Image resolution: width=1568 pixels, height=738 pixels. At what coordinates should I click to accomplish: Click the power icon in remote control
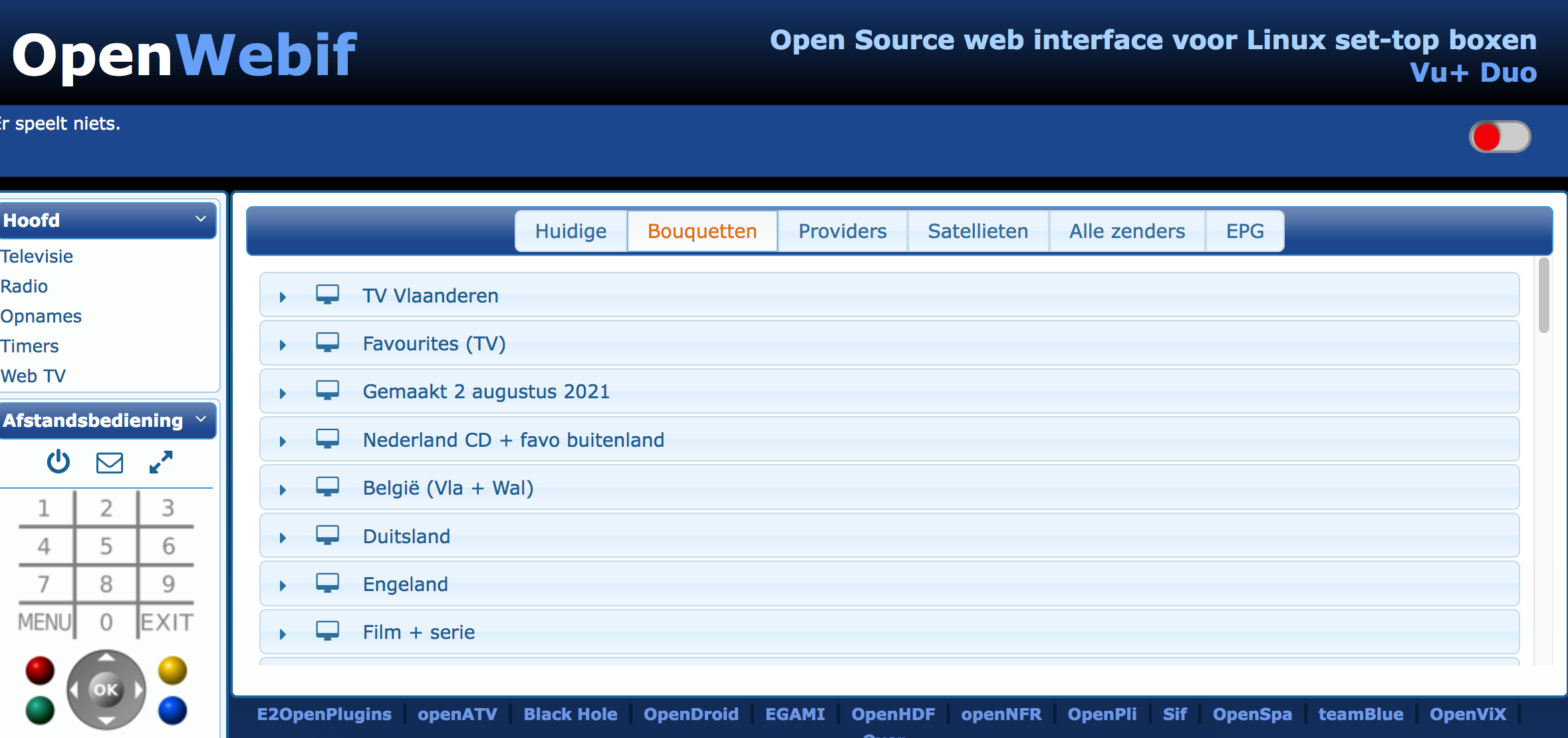point(59,462)
